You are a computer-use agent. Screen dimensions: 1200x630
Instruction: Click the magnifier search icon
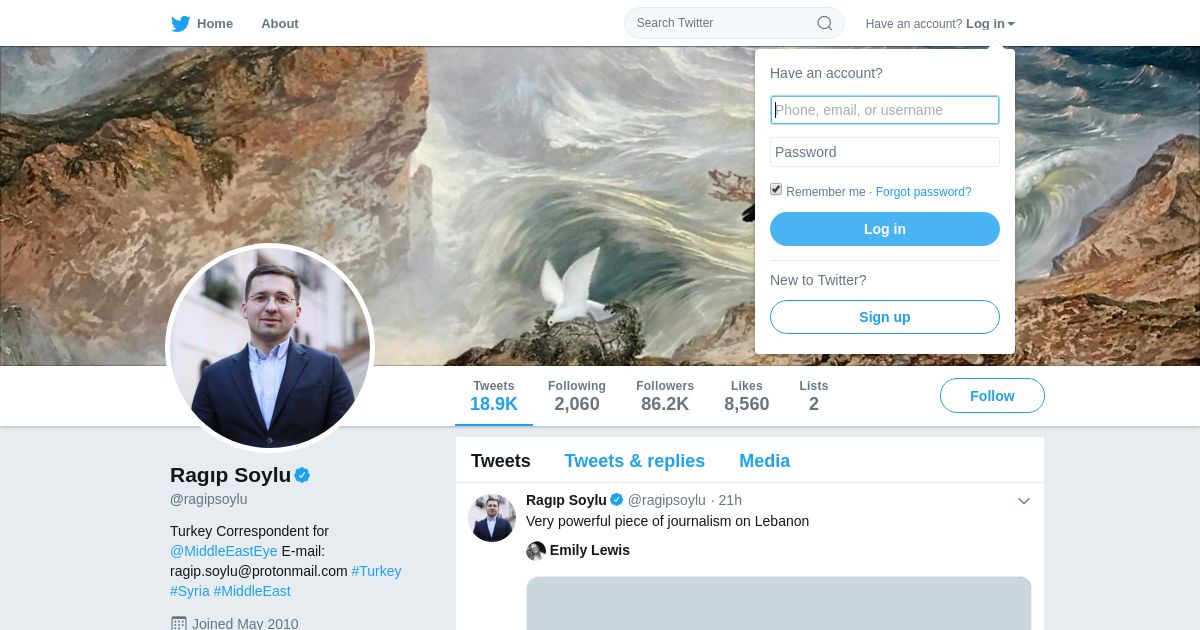(x=825, y=23)
